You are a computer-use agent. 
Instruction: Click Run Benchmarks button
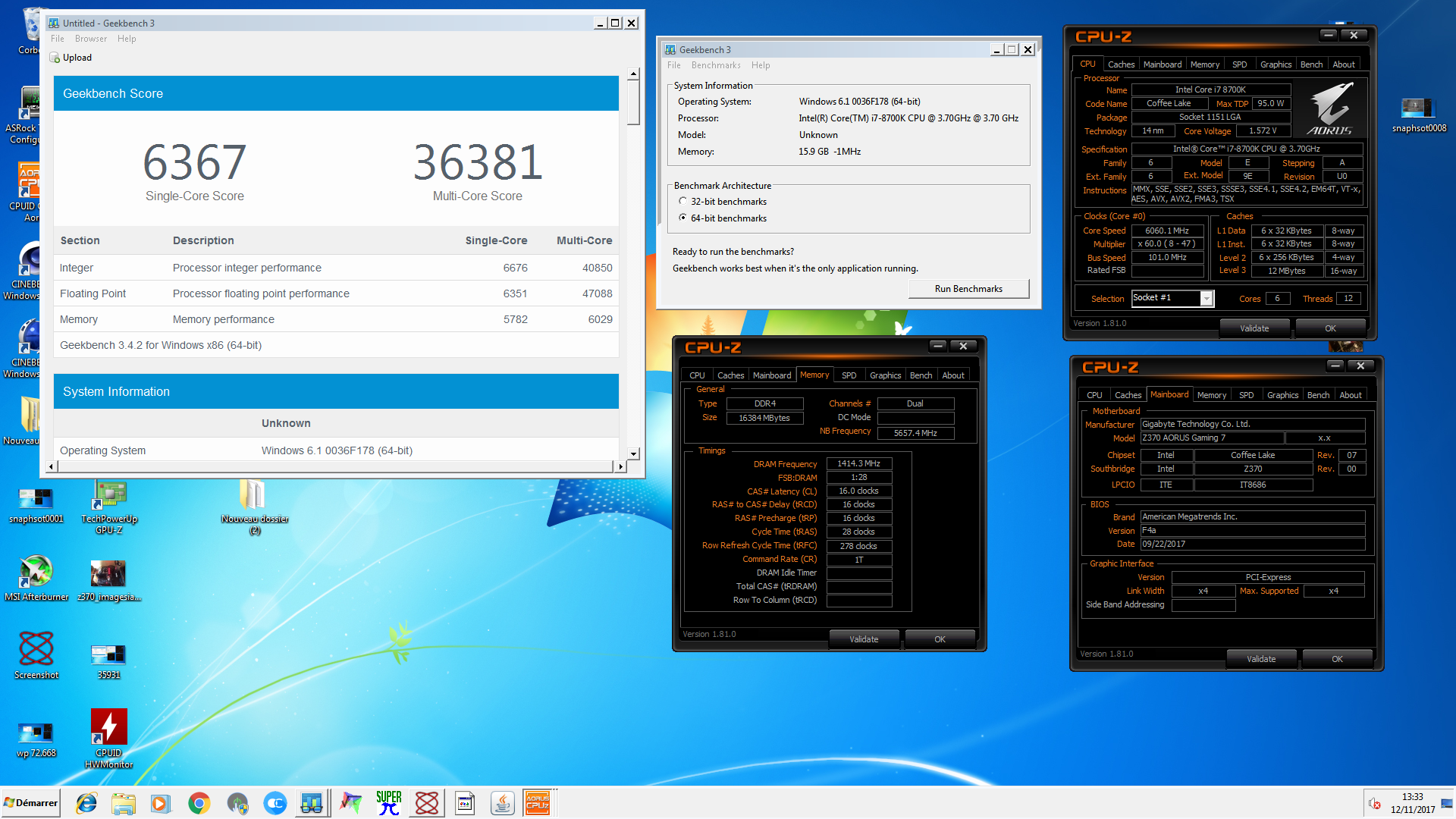click(x=968, y=289)
